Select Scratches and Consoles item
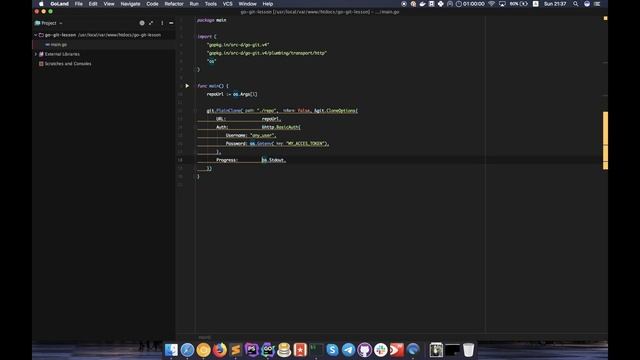640x360 pixels. (x=68, y=64)
